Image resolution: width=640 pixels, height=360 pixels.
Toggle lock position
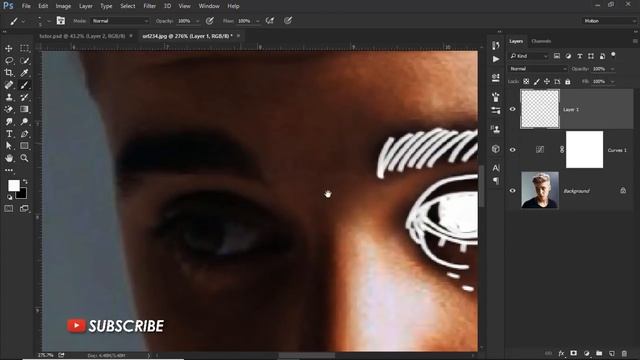pyautogui.click(x=547, y=82)
